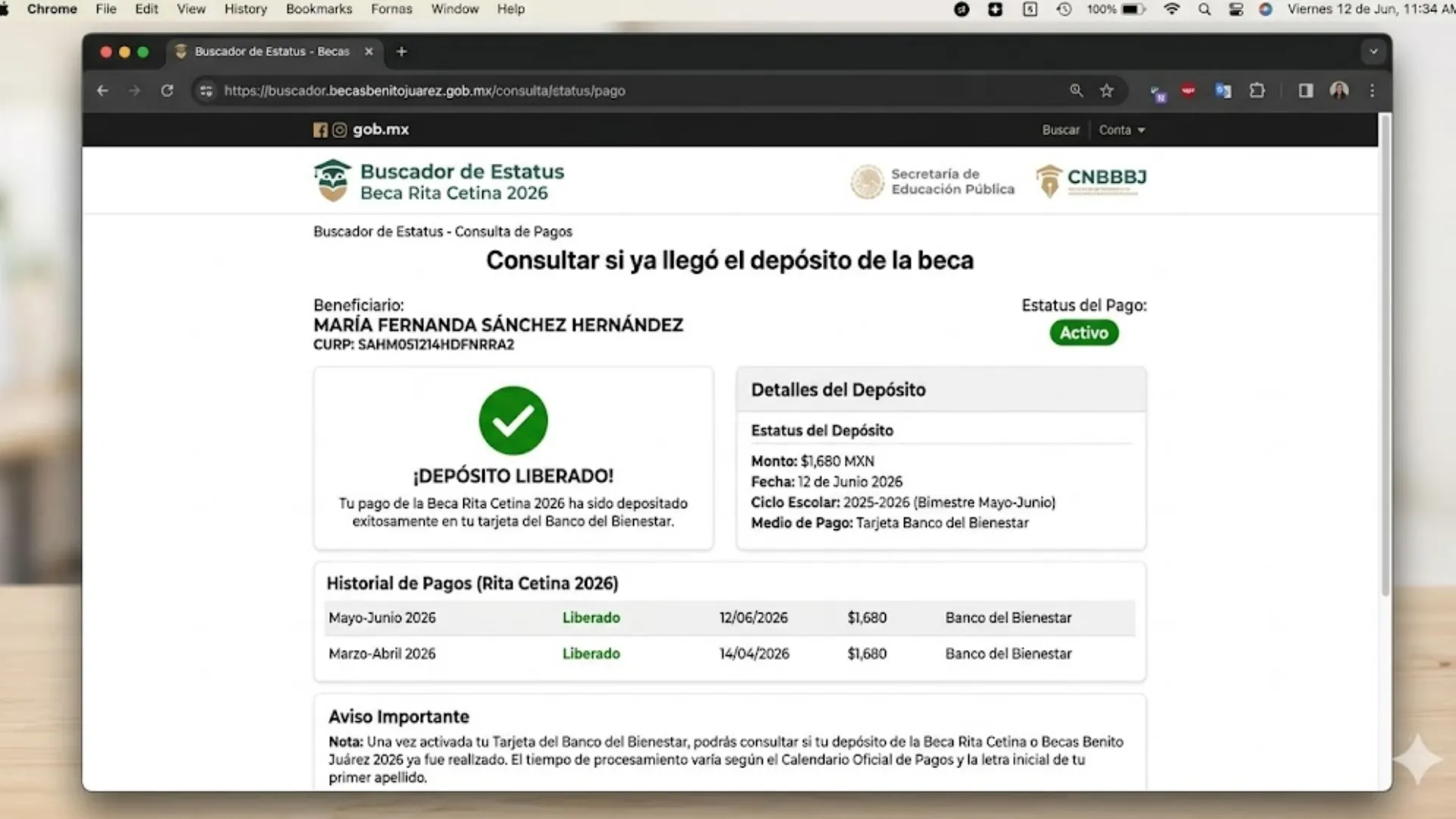Open a new tab with plus icon
1456x819 pixels.
[x=402, y=52]
